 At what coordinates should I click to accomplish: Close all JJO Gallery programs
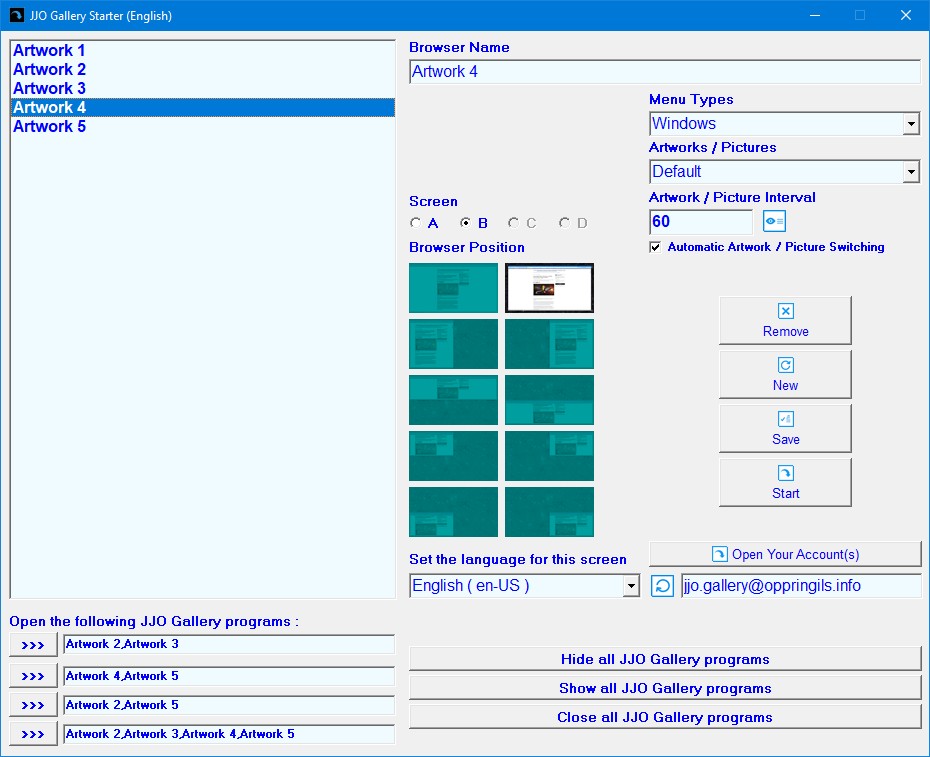(x=665, y=717)
